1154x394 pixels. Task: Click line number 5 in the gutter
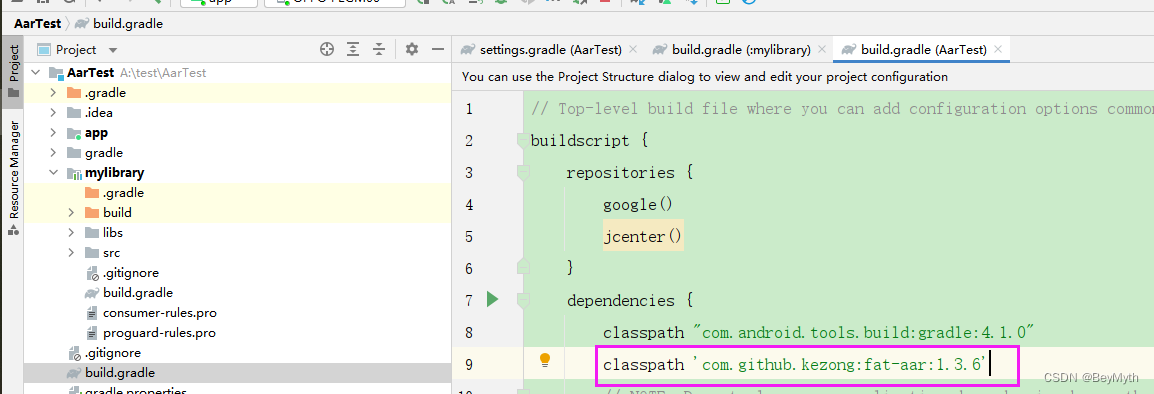(470, 236)
